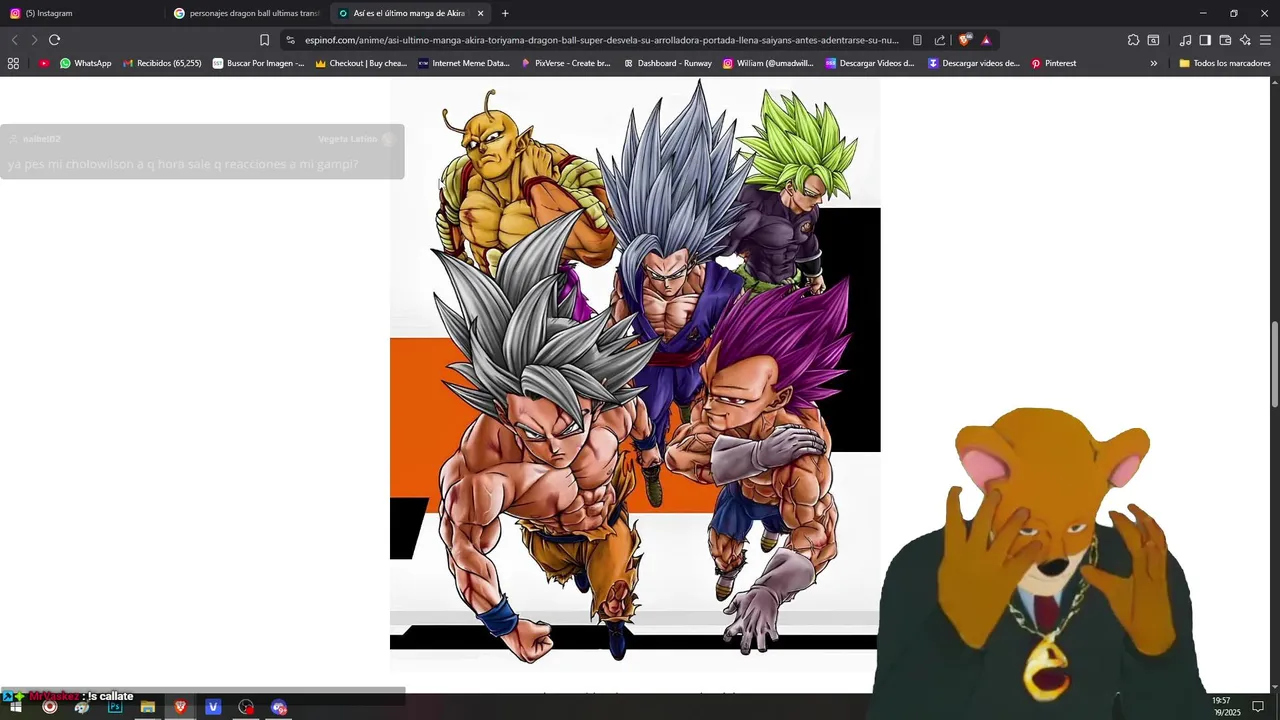1280x720 pixels.
Task: Open the site information icon in address bar
Action: point(290,40)
